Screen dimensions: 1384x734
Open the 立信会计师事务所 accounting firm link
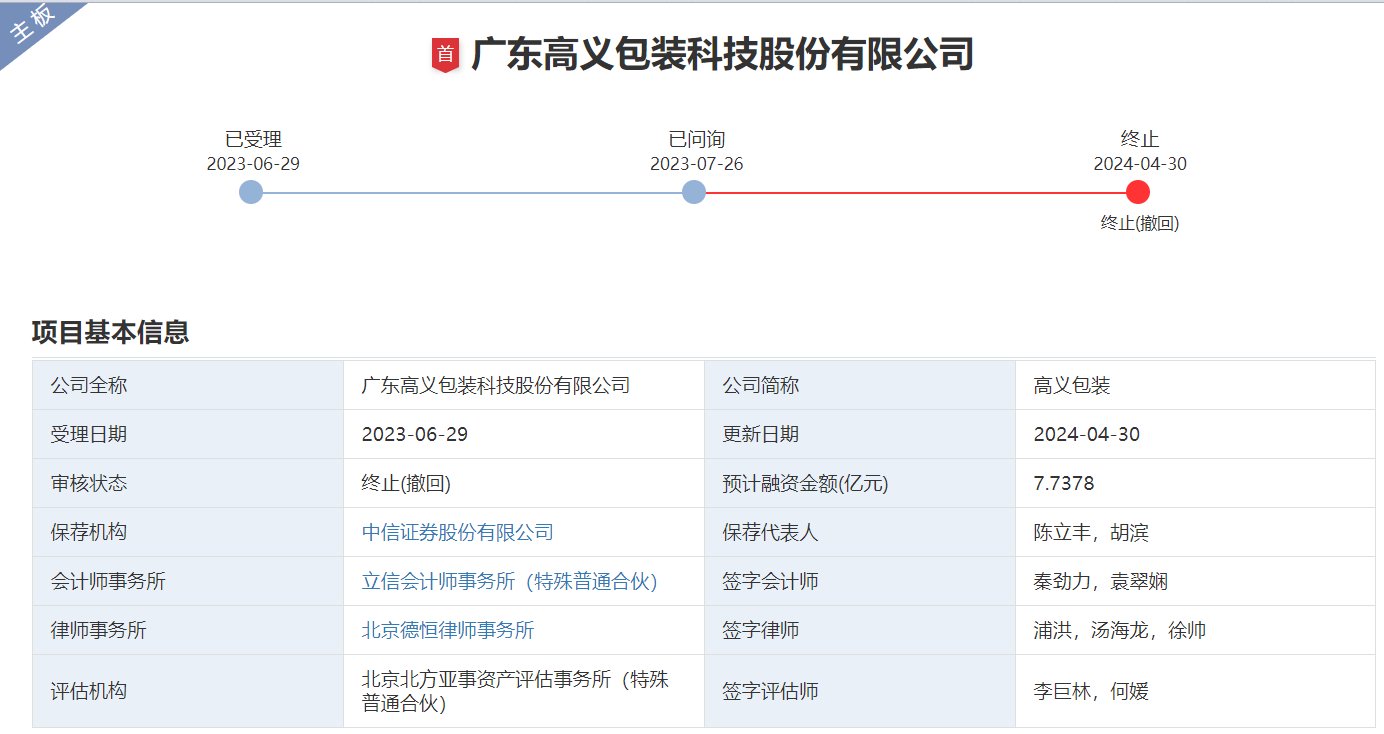pos(509,582)
